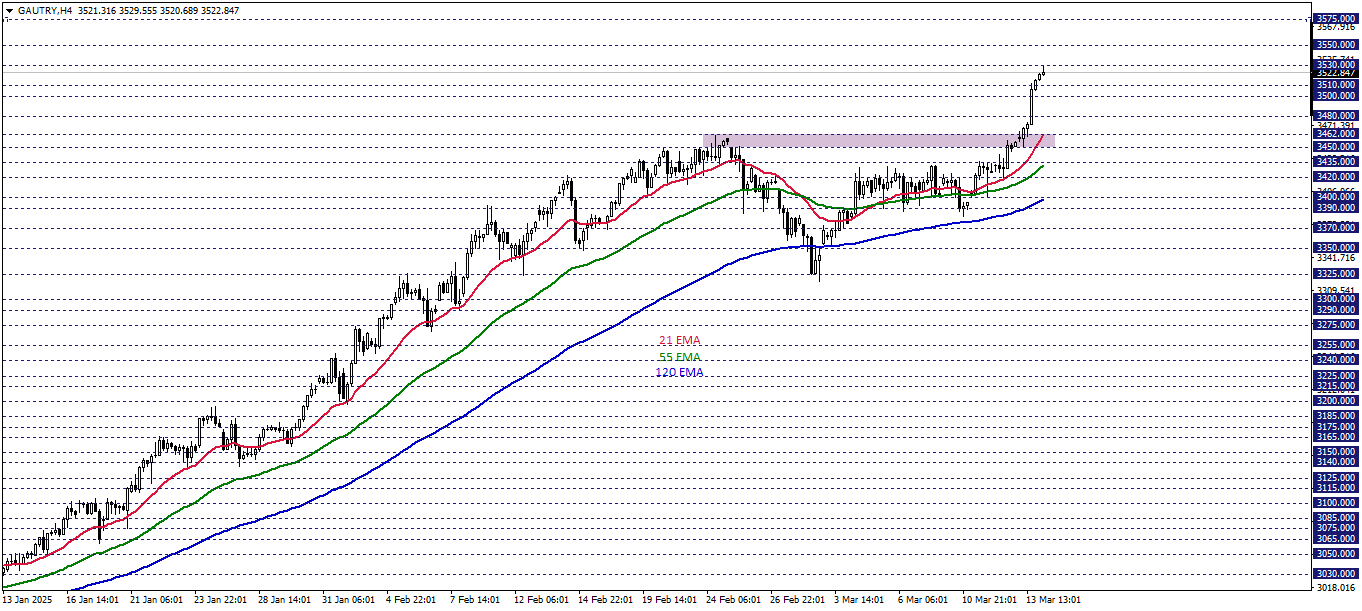Click the "26 Feb 22:01" time axis label
This screenshot has height=611, width=1362.
tap(799, 601)
